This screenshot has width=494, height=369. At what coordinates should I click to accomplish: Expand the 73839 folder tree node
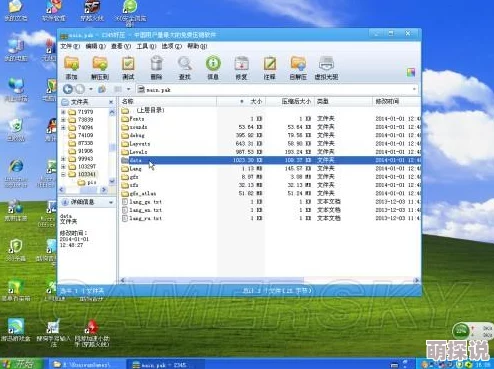point(63,120)
